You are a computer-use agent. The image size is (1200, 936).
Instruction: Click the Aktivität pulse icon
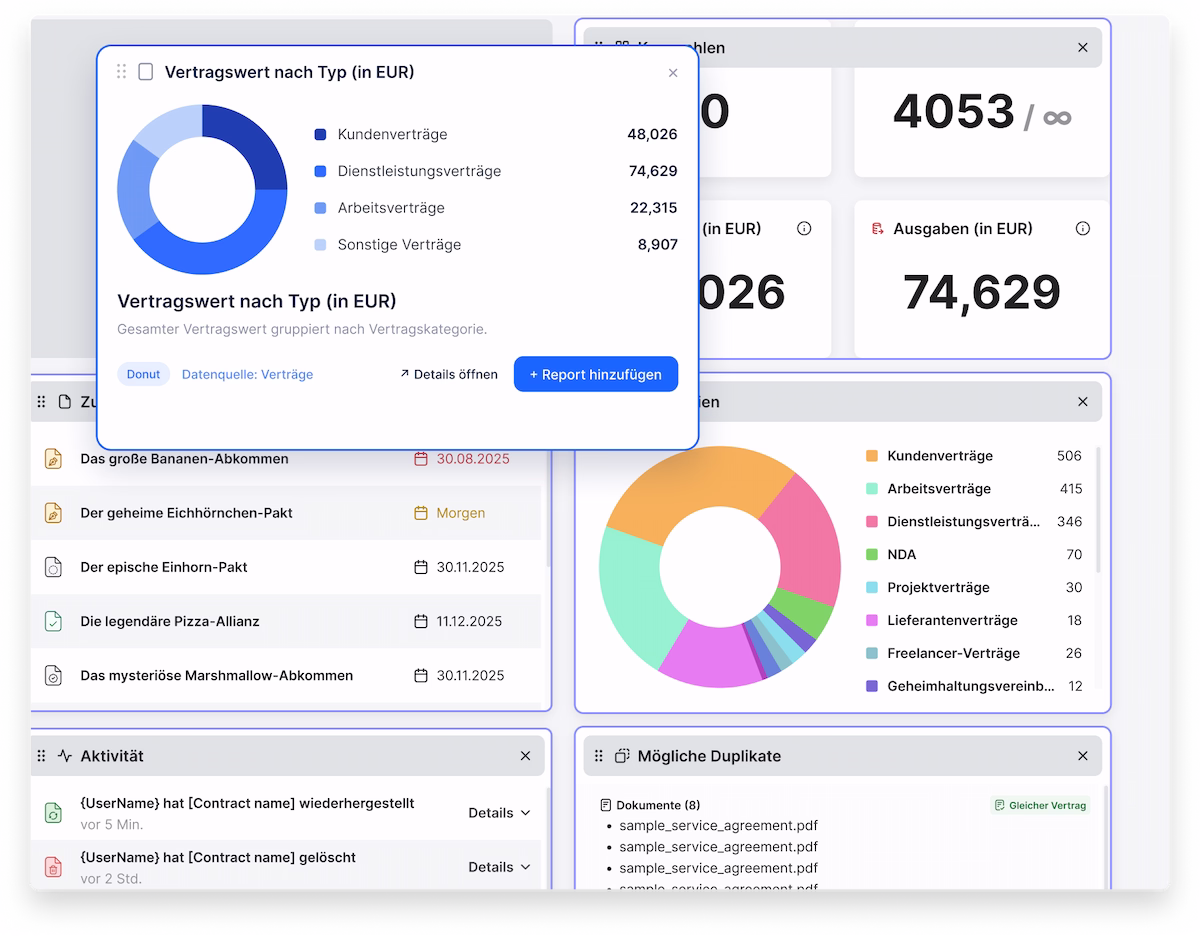[x=65, y=756]
